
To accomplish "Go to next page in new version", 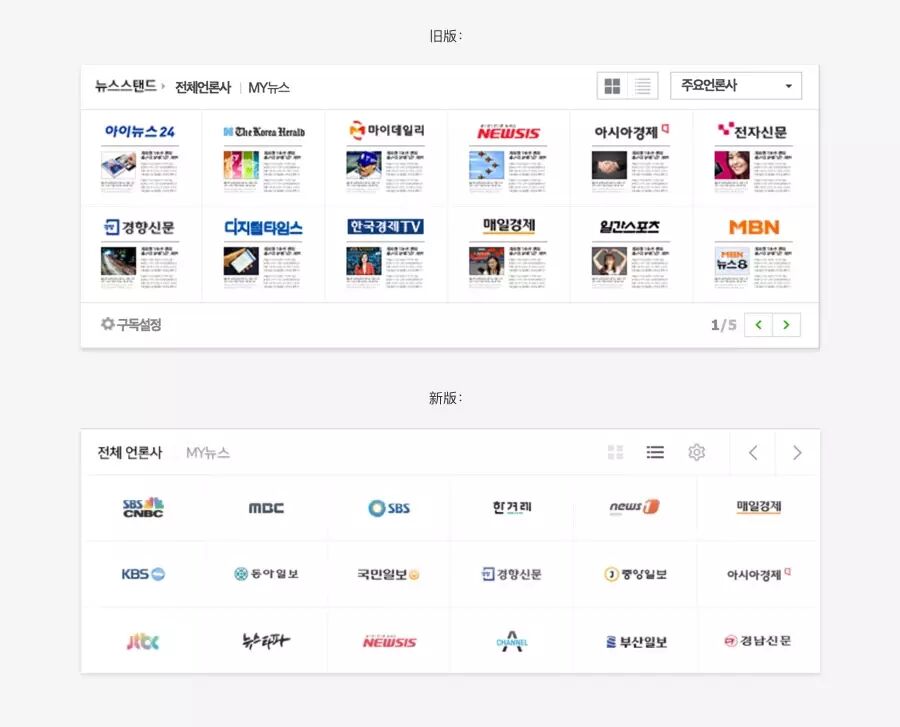I will click(x=797, y=453).
